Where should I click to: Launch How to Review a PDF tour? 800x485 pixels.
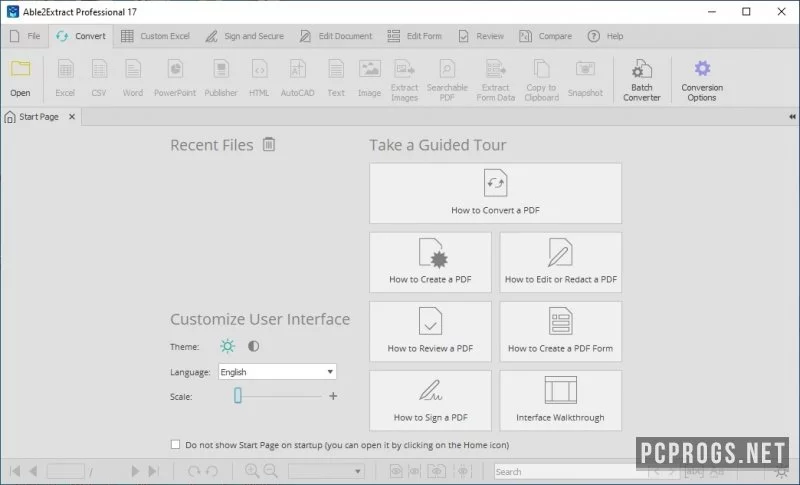430,331
